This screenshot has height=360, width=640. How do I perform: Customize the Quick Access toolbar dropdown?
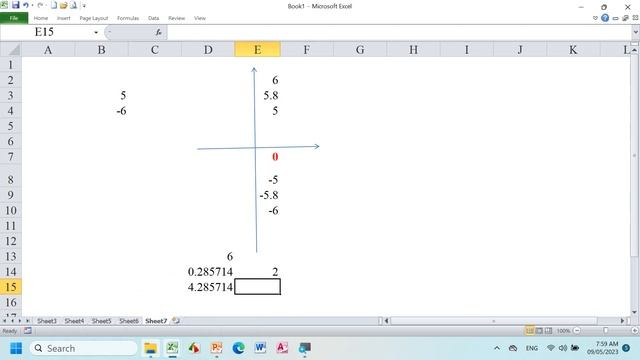point(84,6)
